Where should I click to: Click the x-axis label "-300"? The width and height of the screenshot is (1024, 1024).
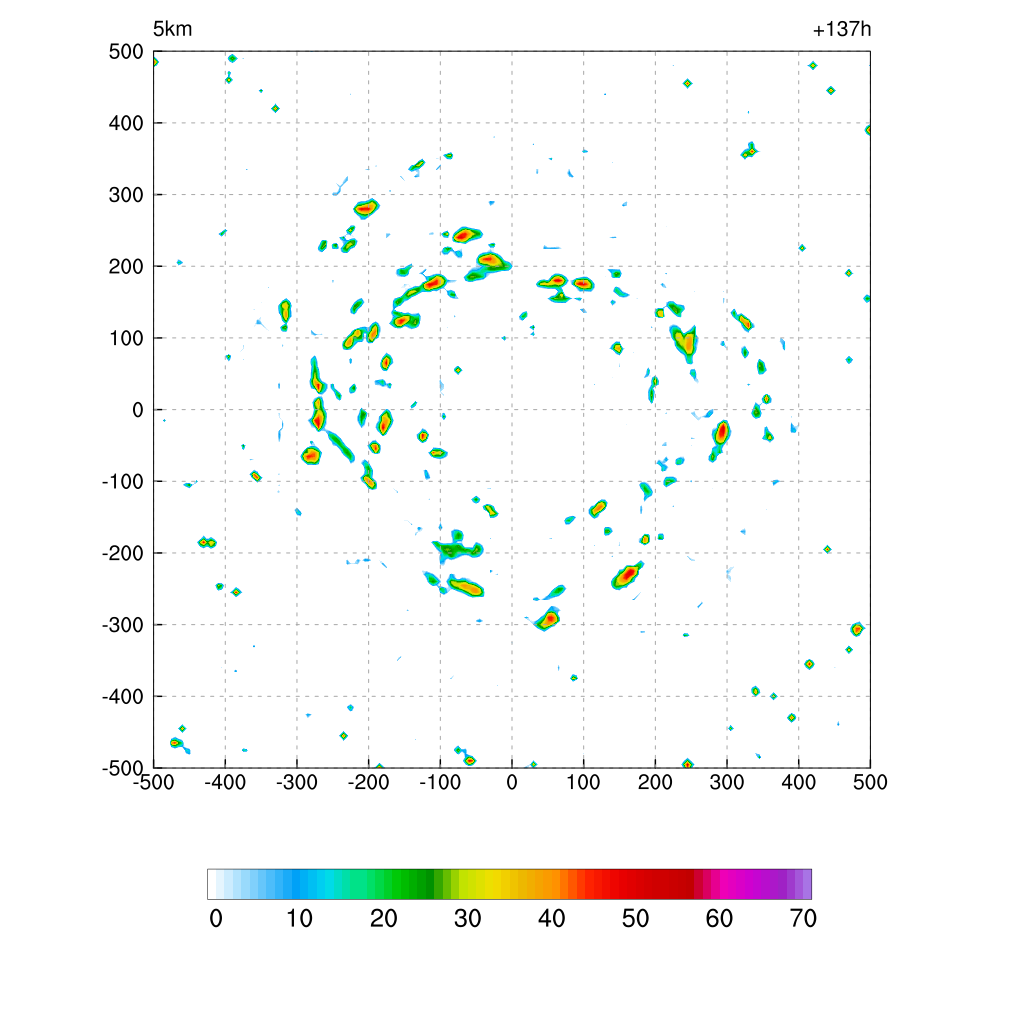(x=296, y=782)
